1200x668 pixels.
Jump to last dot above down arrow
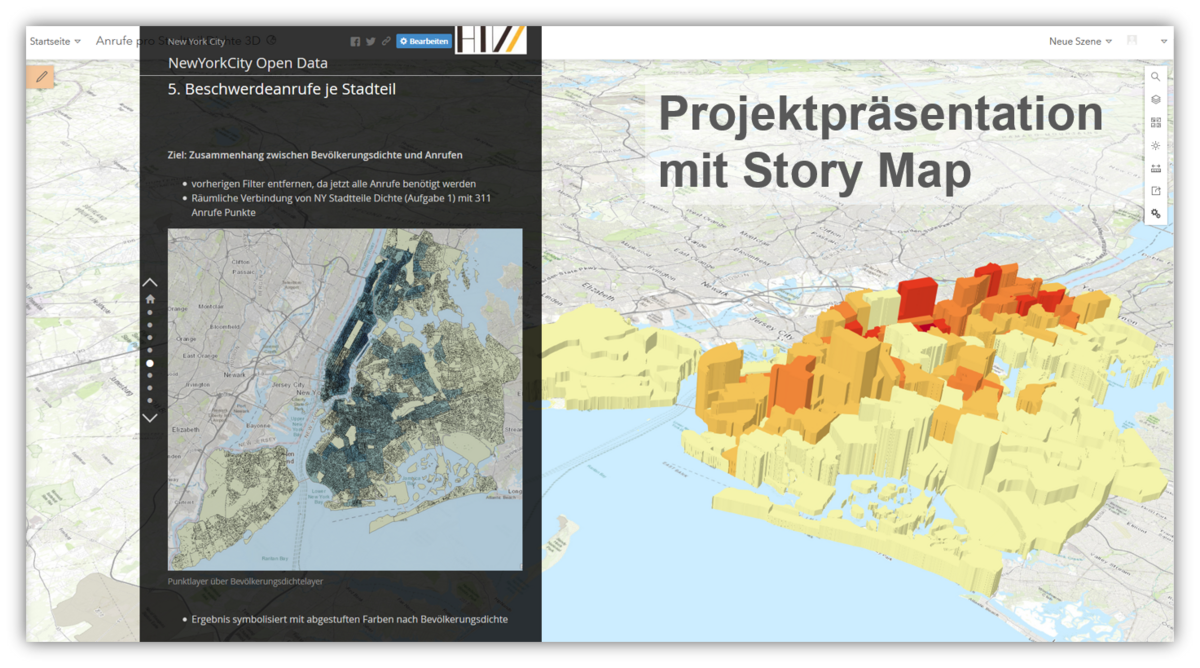[150, 400]
